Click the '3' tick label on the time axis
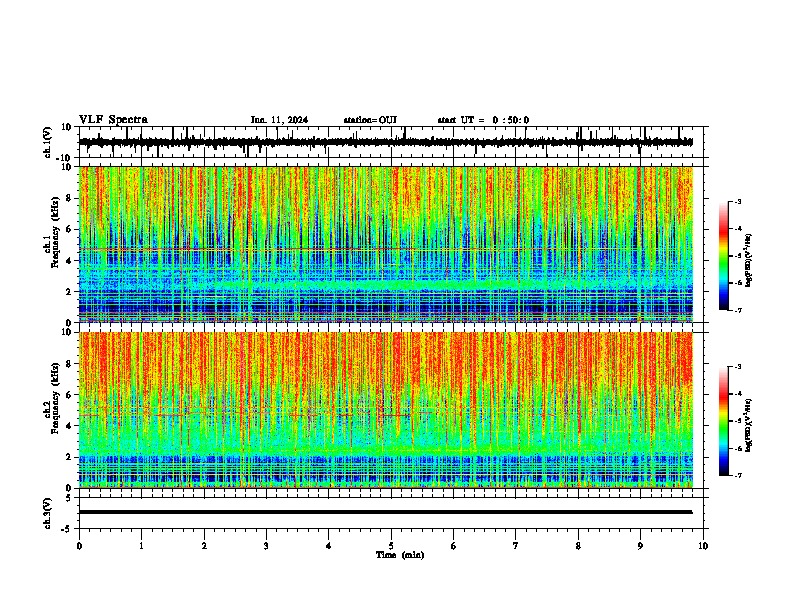The image size is (792, 612). (266, 546)
